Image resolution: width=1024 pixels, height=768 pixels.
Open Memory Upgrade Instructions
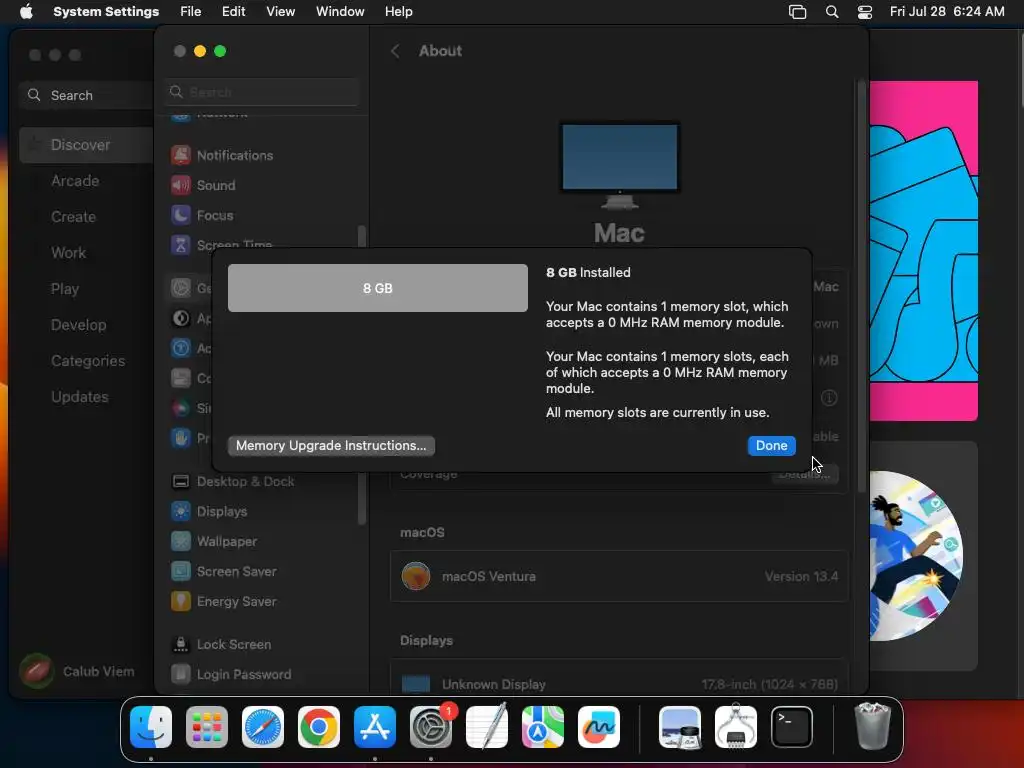[x=331, y=445]
